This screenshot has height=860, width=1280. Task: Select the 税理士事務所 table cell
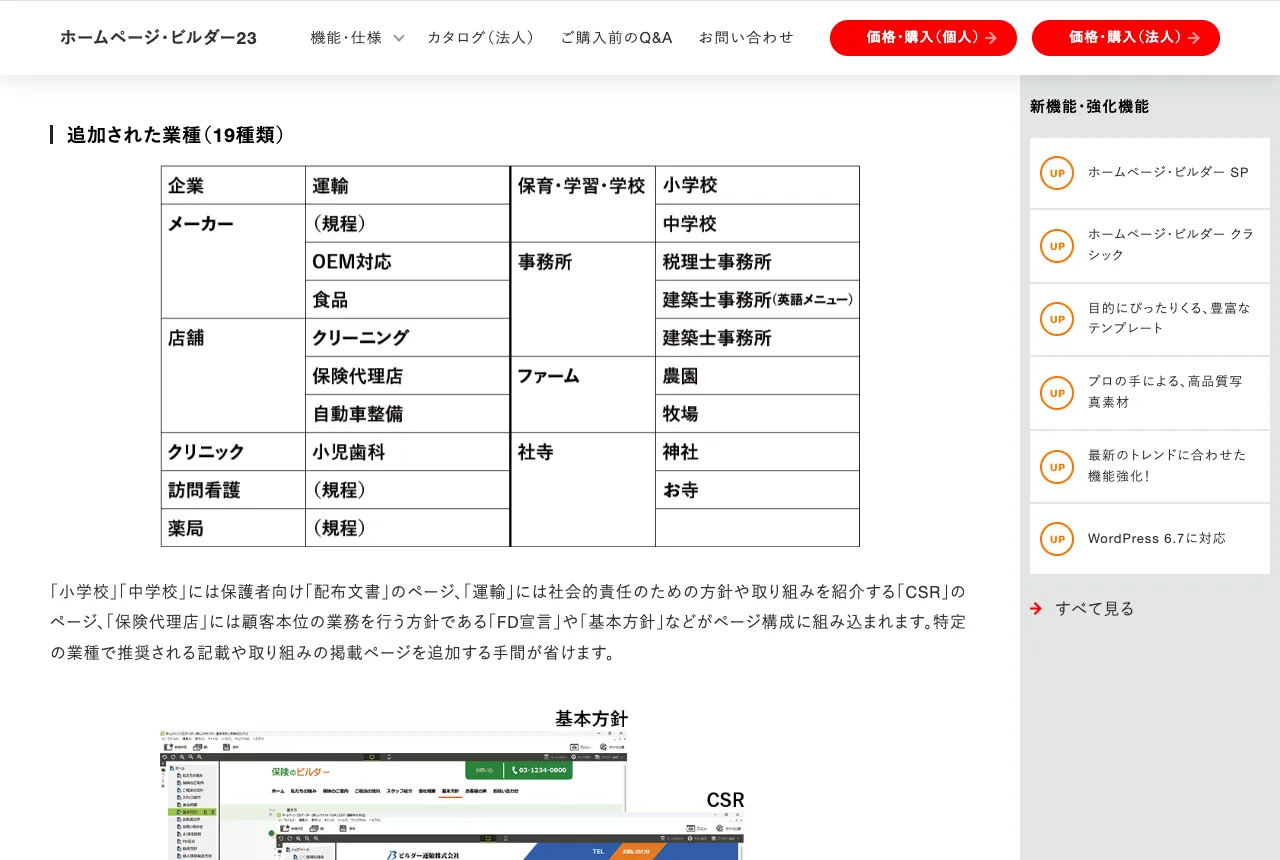point(758,262)
